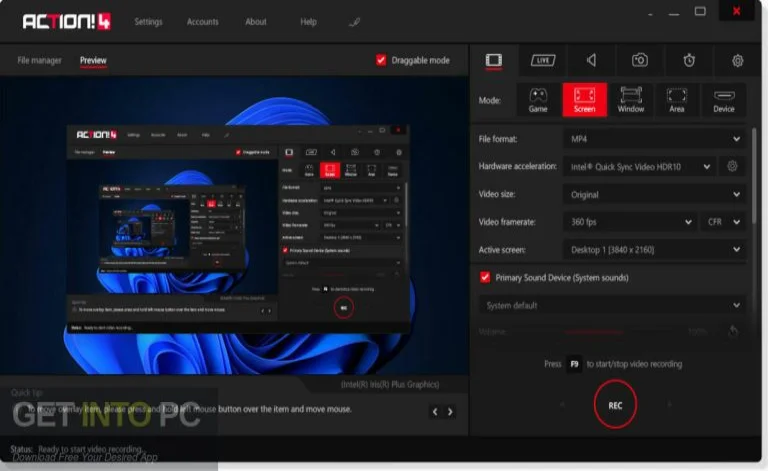The width and height of the screenshot is (768, 471).
Task: Open the screenshot camera tab
Action: tap(640, 60)
